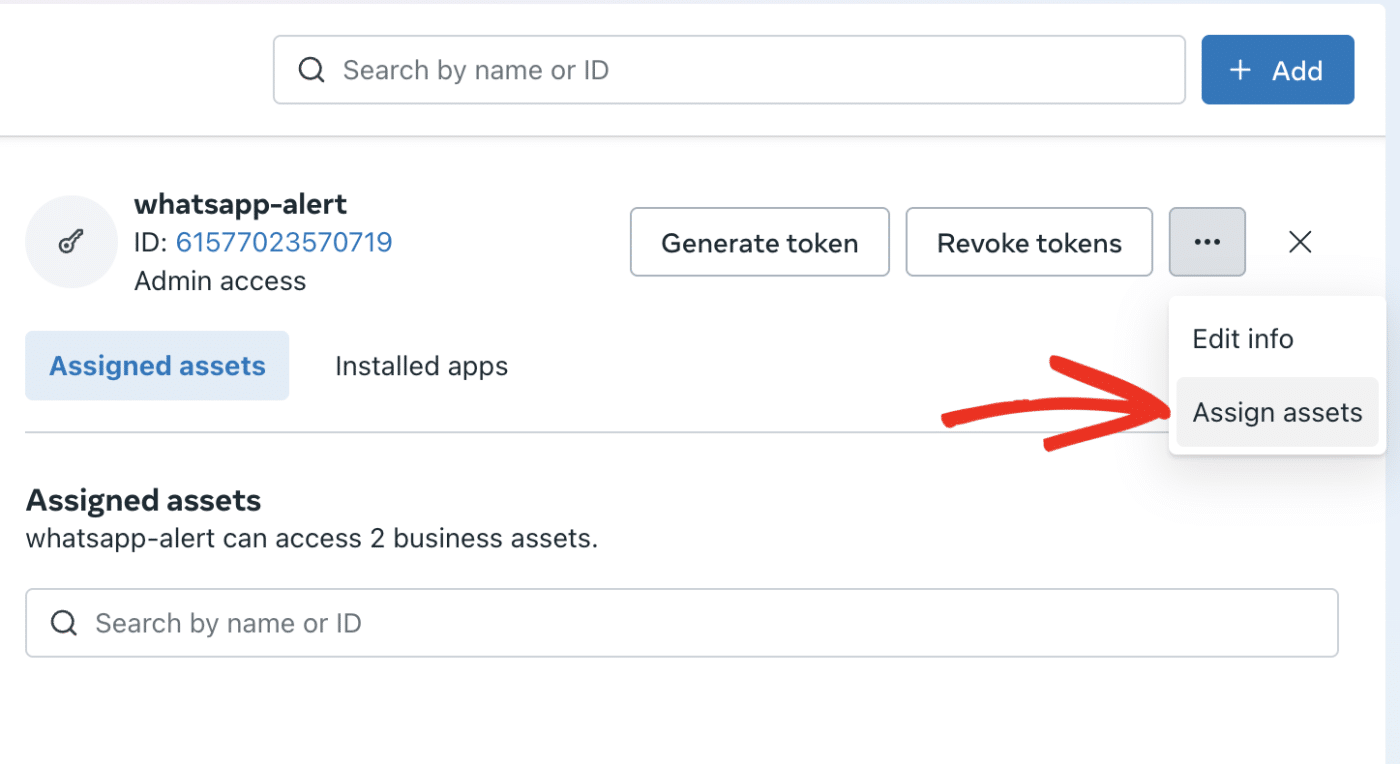1400x764 pixels.
Task: Click the whatsapp-alert system user name
Action: (240, 203)
